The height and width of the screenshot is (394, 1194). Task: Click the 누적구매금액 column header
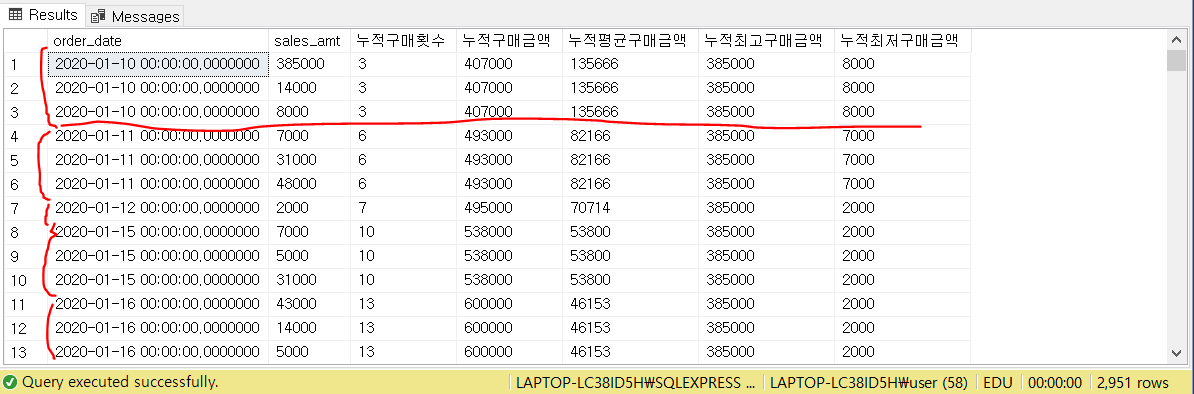point(509,40)
